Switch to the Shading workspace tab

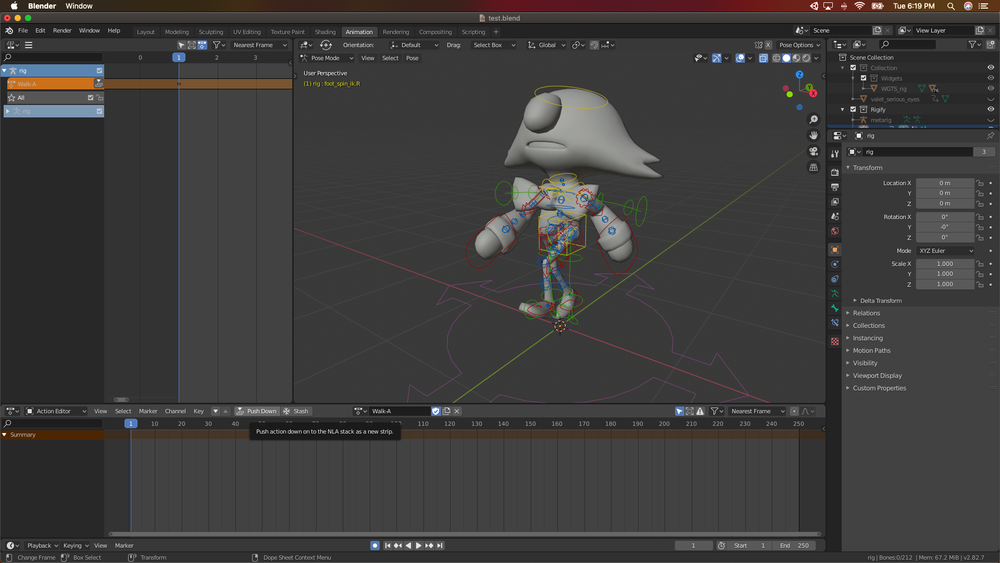[x=325, y=32]
